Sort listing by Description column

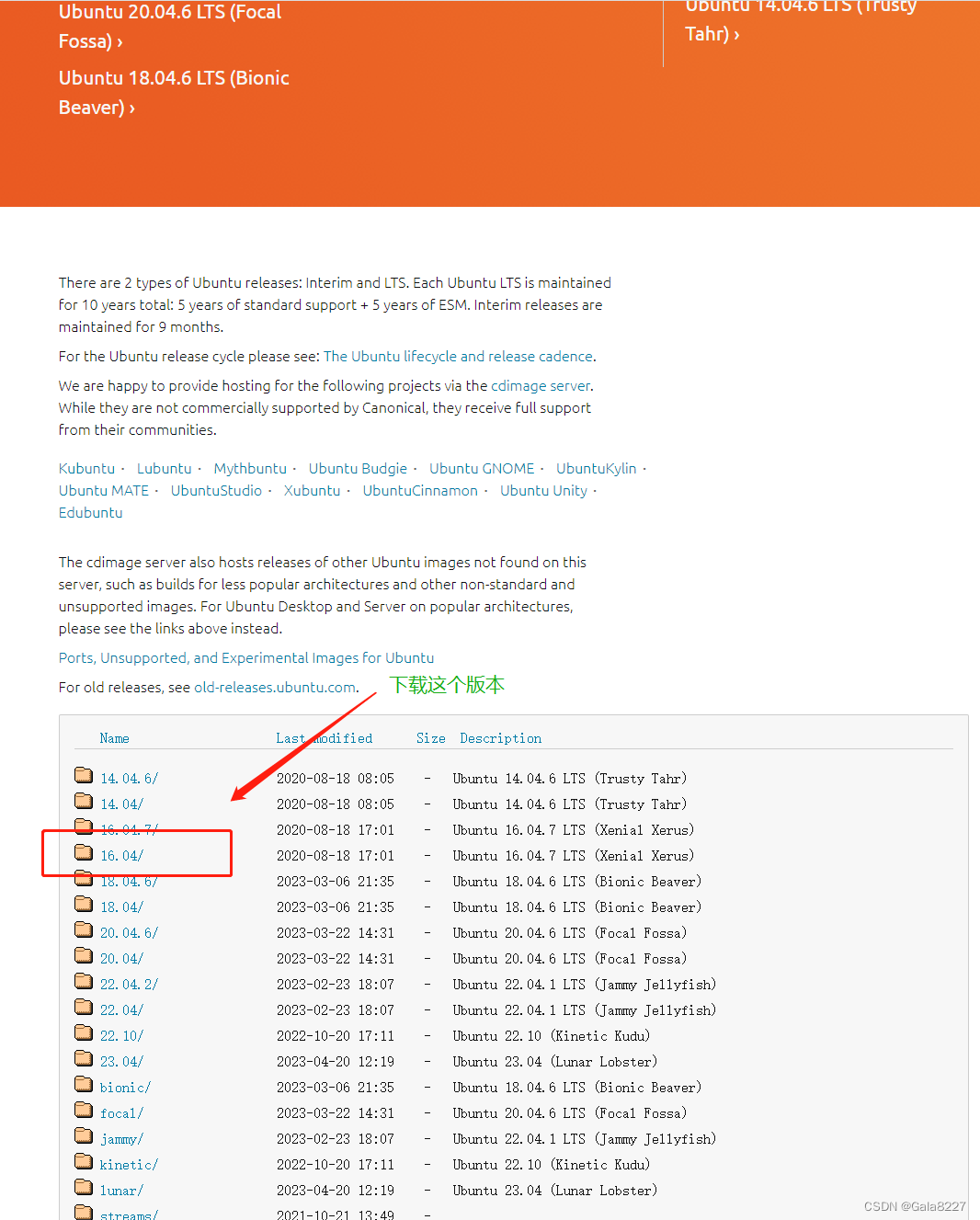[x=500, y=738]
